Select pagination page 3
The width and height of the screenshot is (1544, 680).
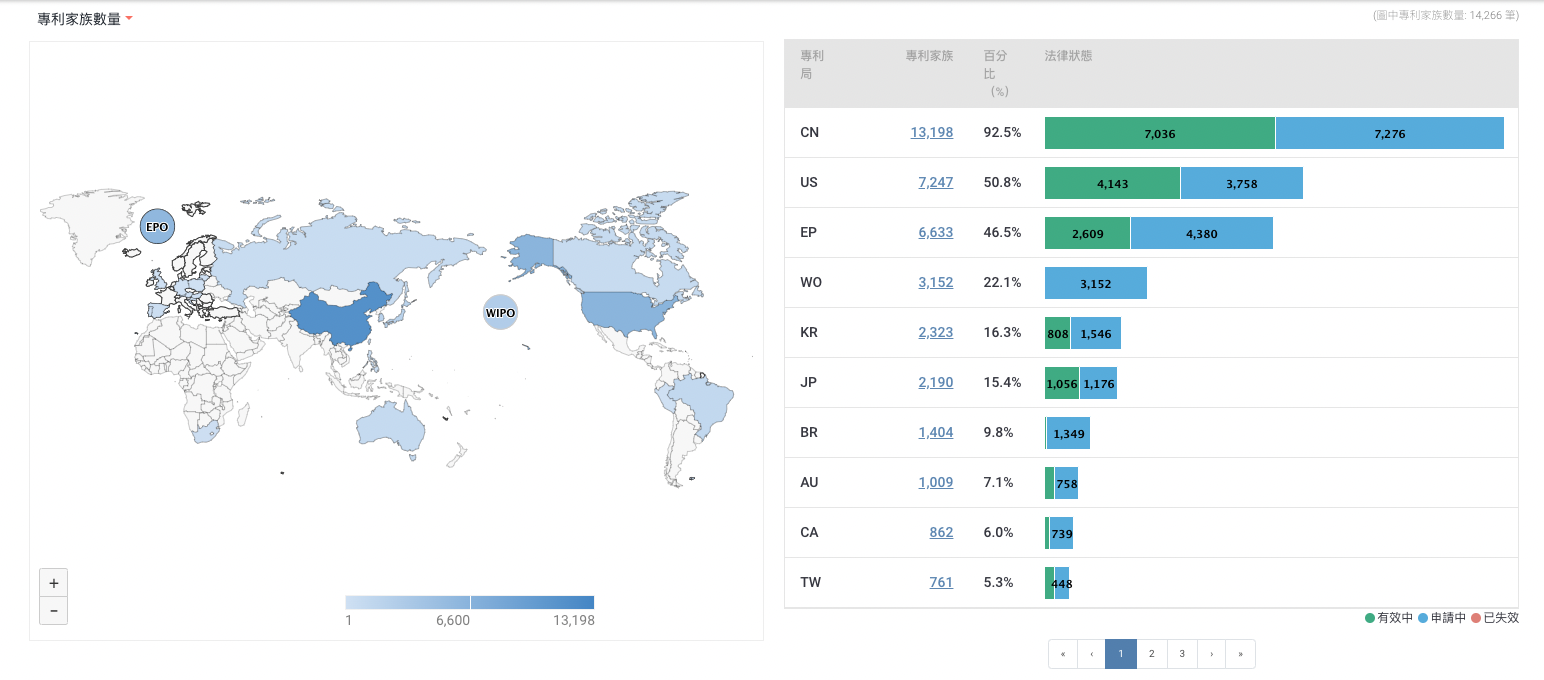1182,654
